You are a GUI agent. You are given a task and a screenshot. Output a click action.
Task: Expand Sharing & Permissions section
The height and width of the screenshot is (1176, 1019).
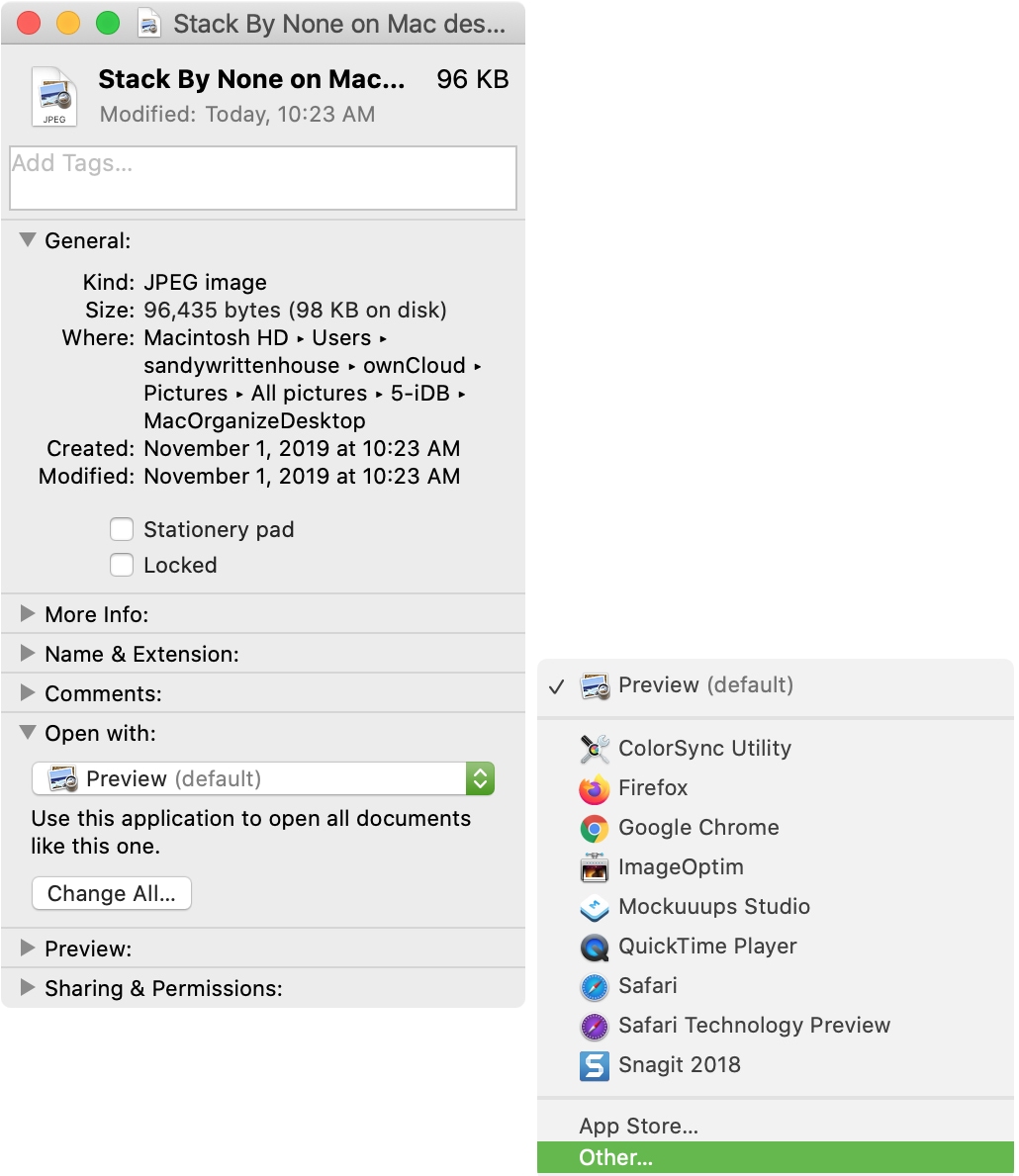tap(28, 987)
